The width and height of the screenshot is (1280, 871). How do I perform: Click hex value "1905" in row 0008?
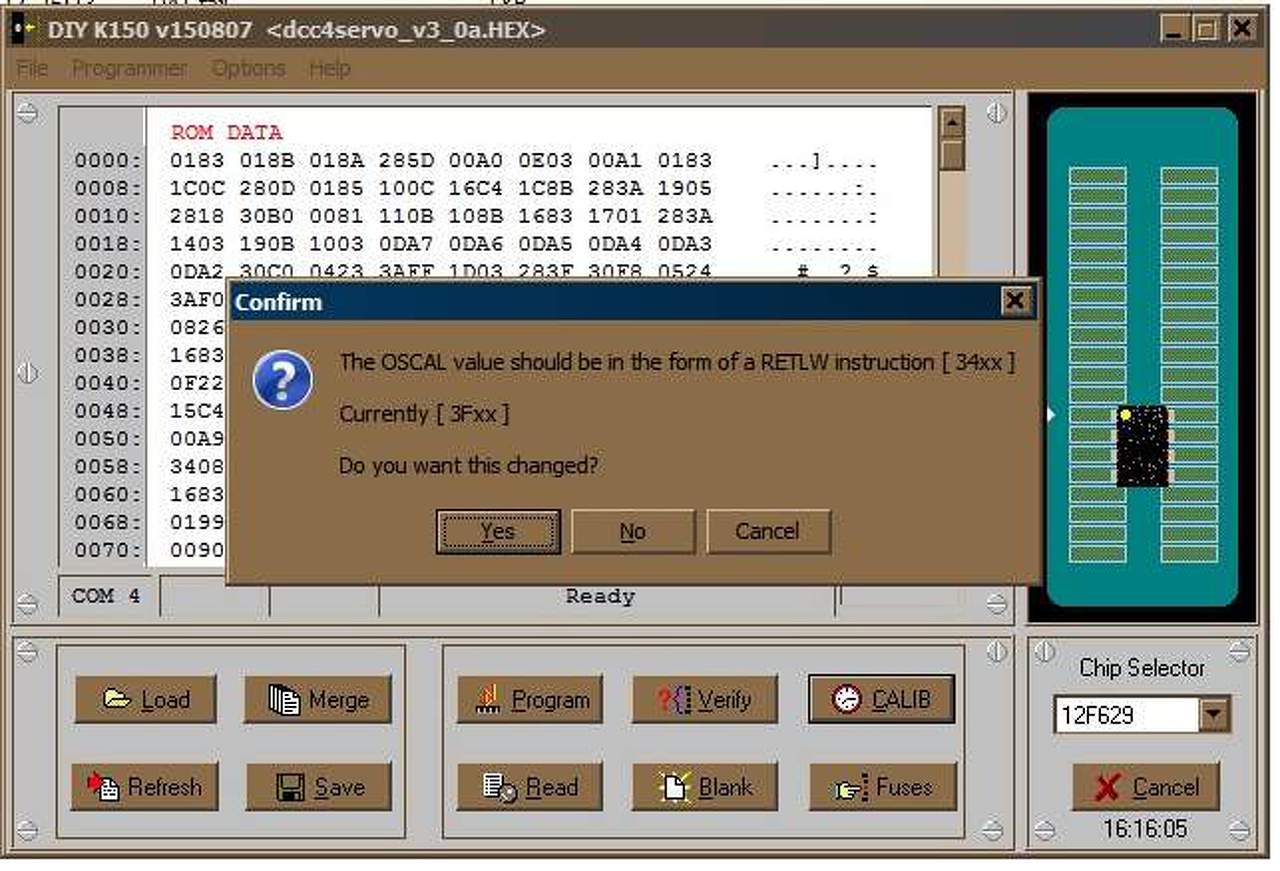[685, 188]
